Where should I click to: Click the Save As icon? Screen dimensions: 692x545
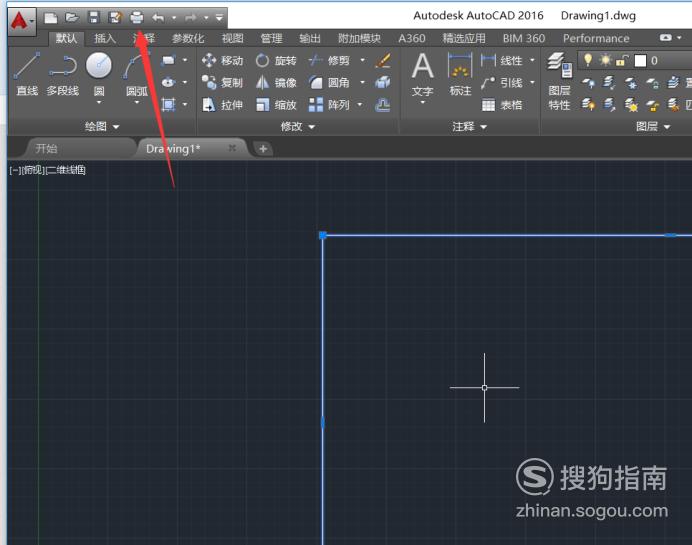(x=115, y=18)
